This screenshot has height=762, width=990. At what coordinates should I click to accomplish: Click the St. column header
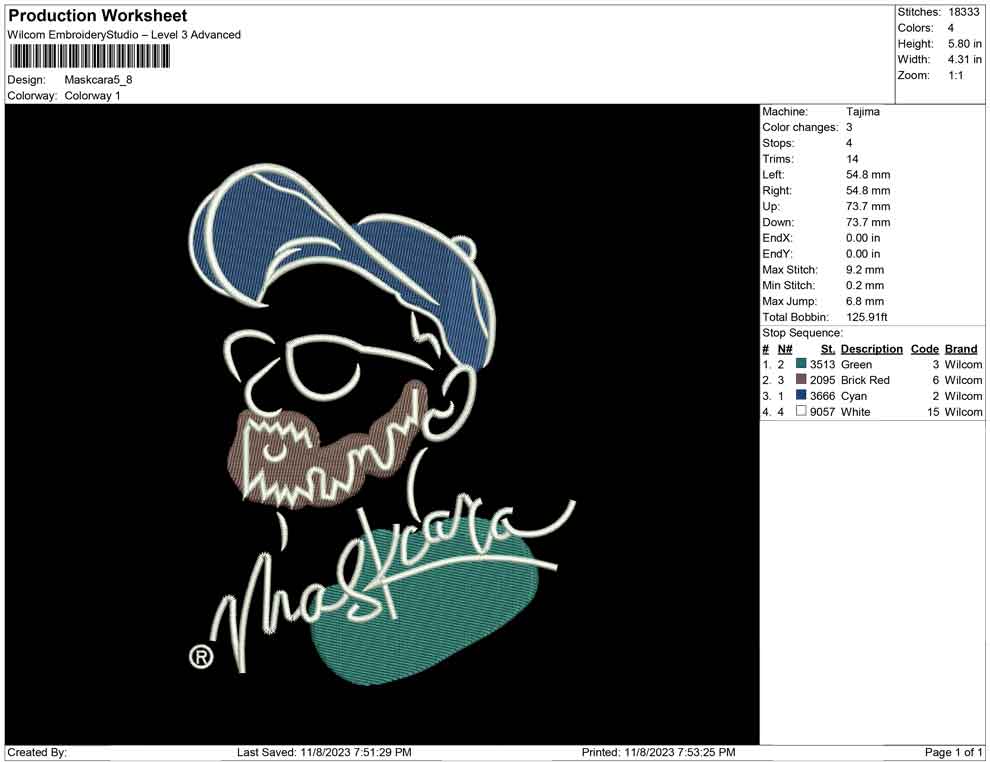[828, 349]
